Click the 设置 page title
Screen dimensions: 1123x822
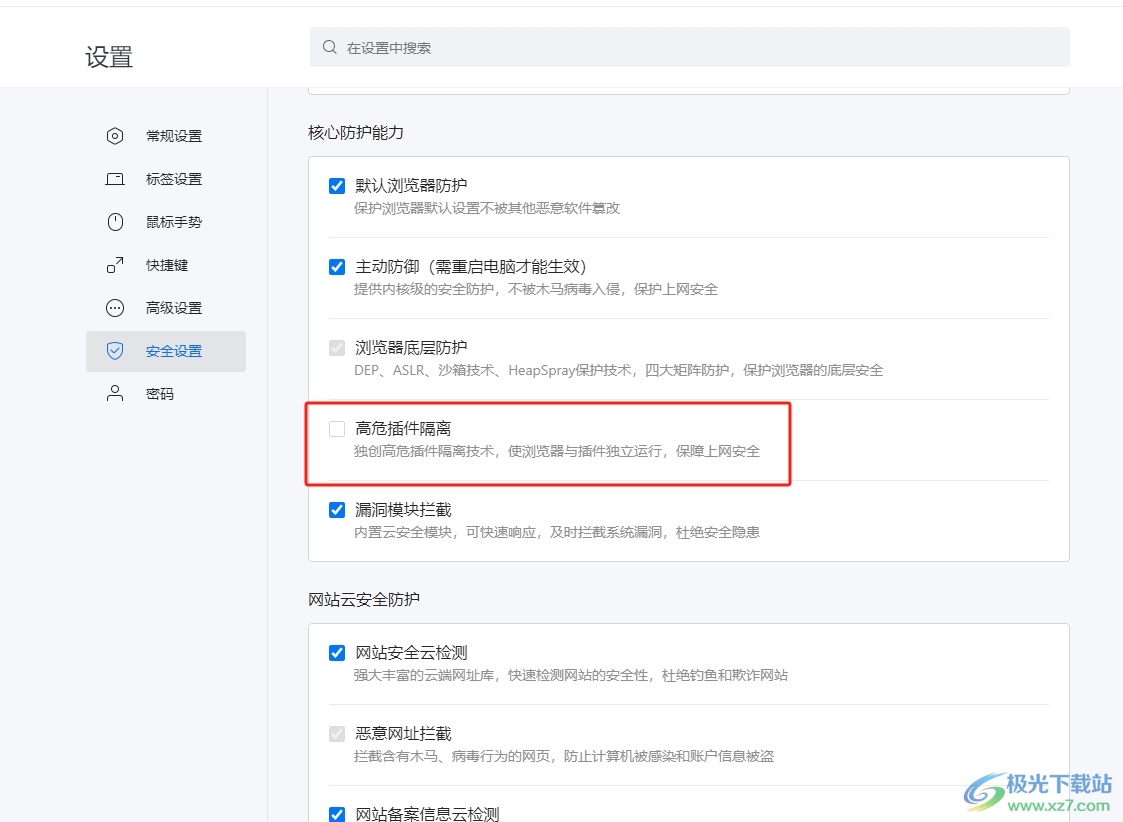point(109,57)
